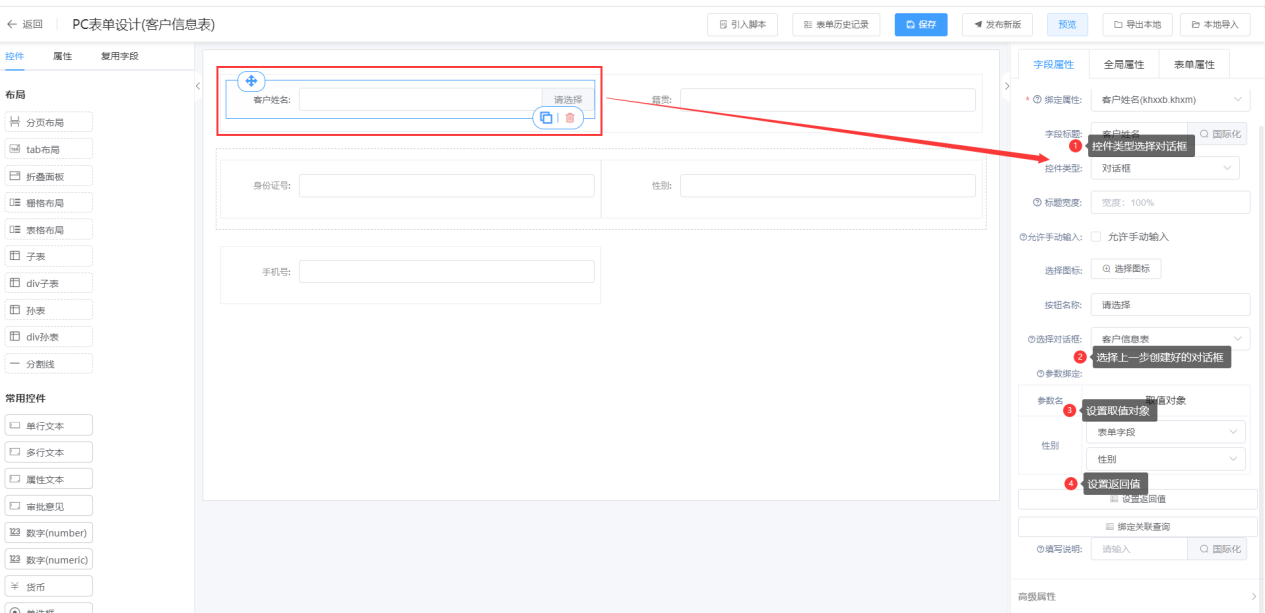
Task: Collapse the left controls panel arrow
Action: (197, 86)
